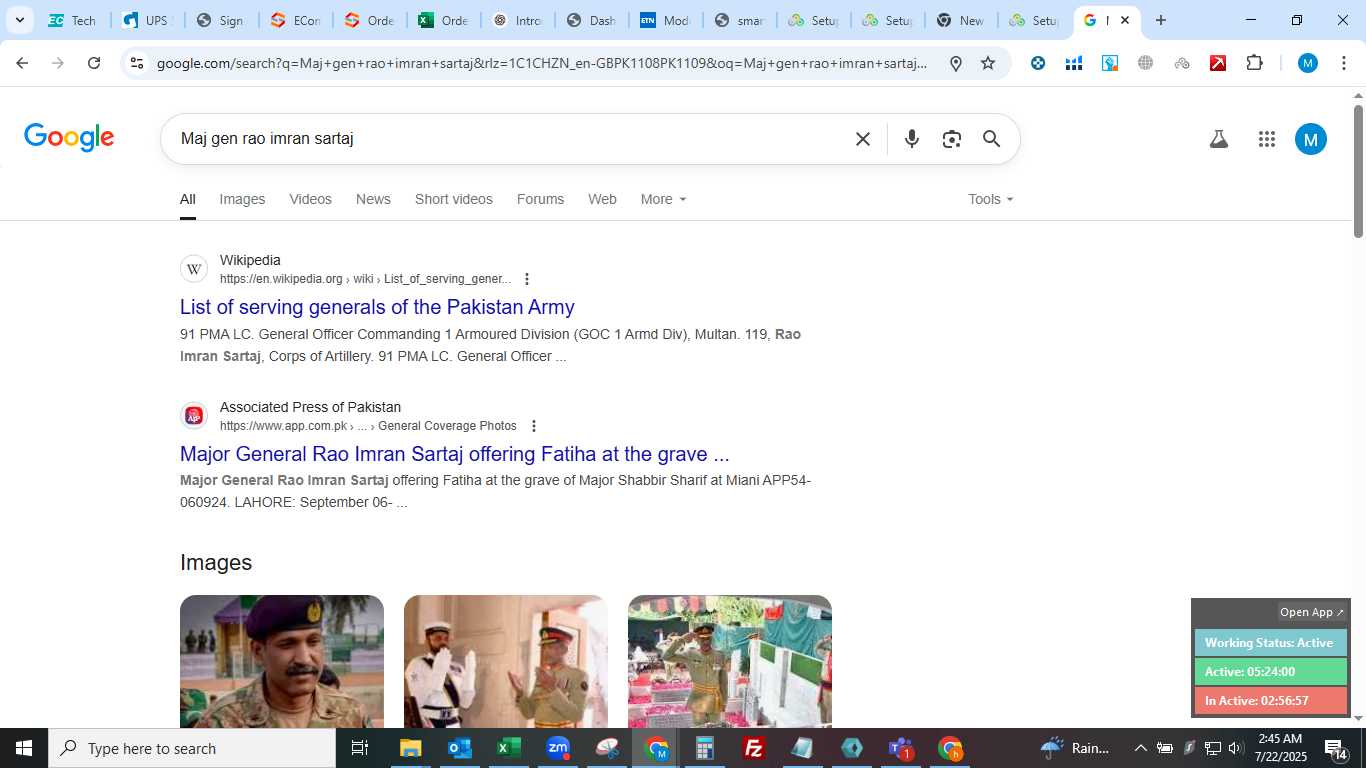Open more options for the Associated Press result
The width and height of the screenshot is (1366, 768).
[533, 426]
